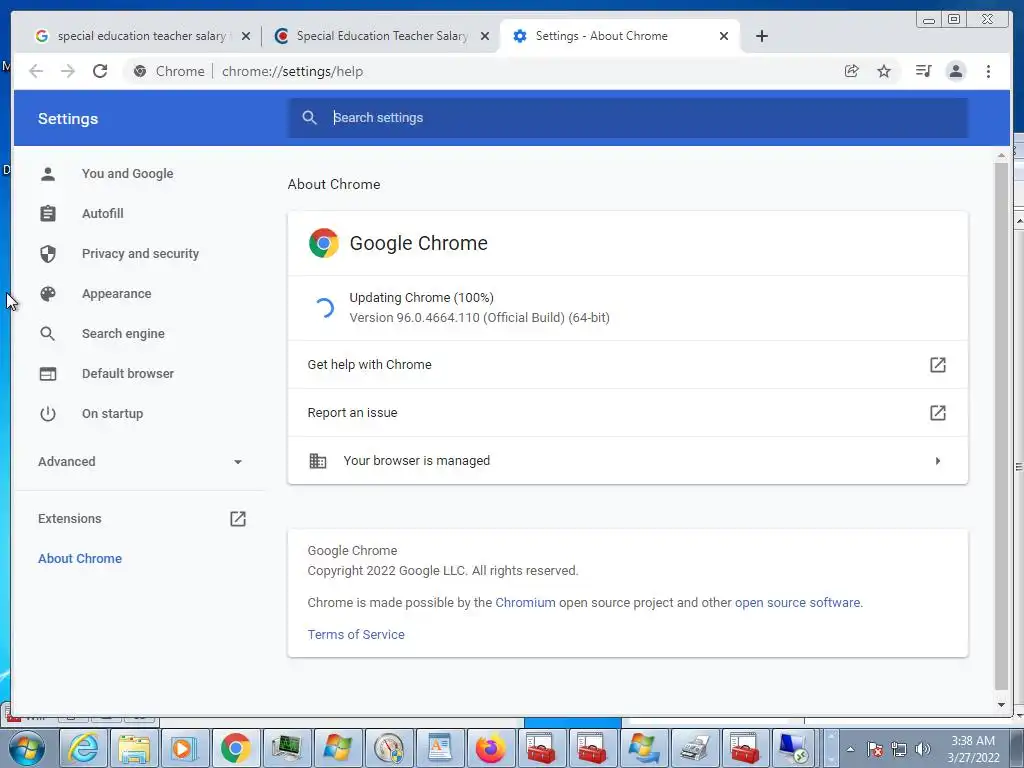Click the Autofill clipboard icon
The image size is (1024, 768).
[x=48, y=214]
